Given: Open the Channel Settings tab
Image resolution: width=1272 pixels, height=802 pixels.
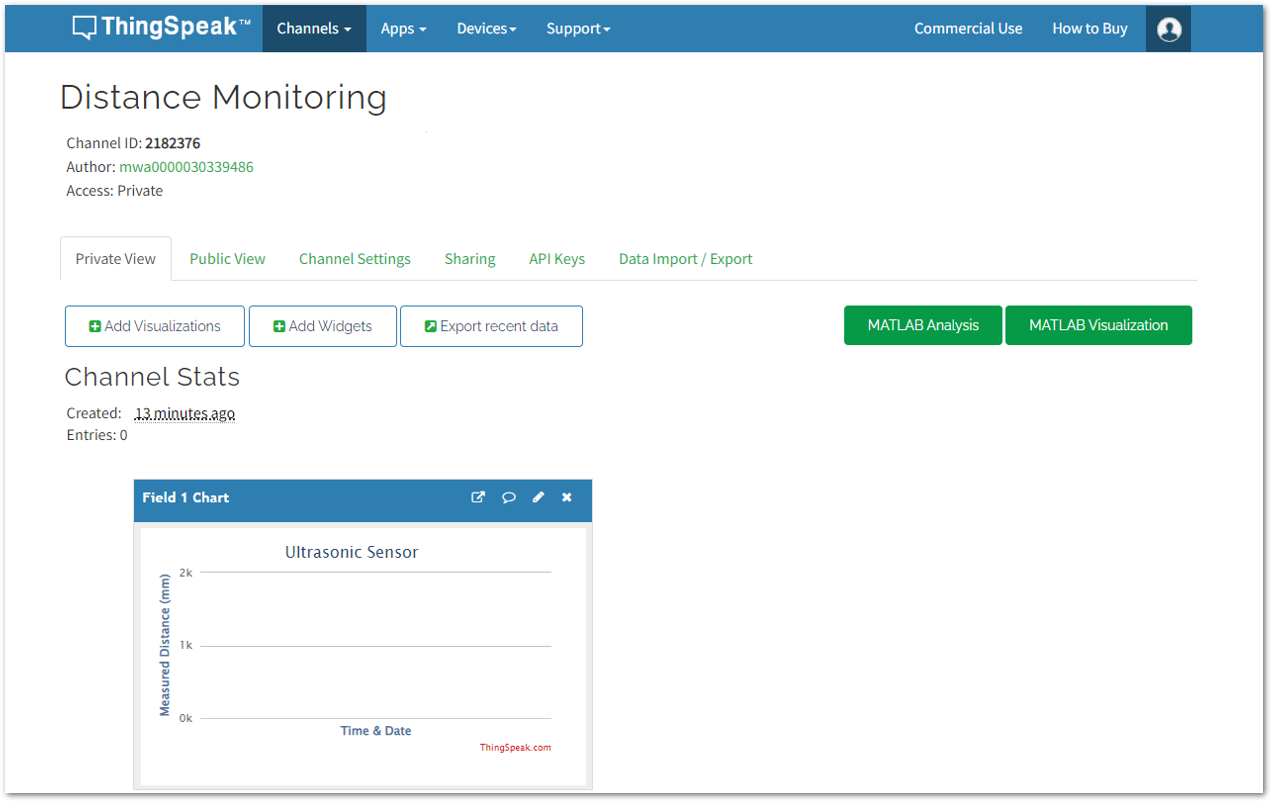Looking at the screenshot, I should tap(355, 259).
